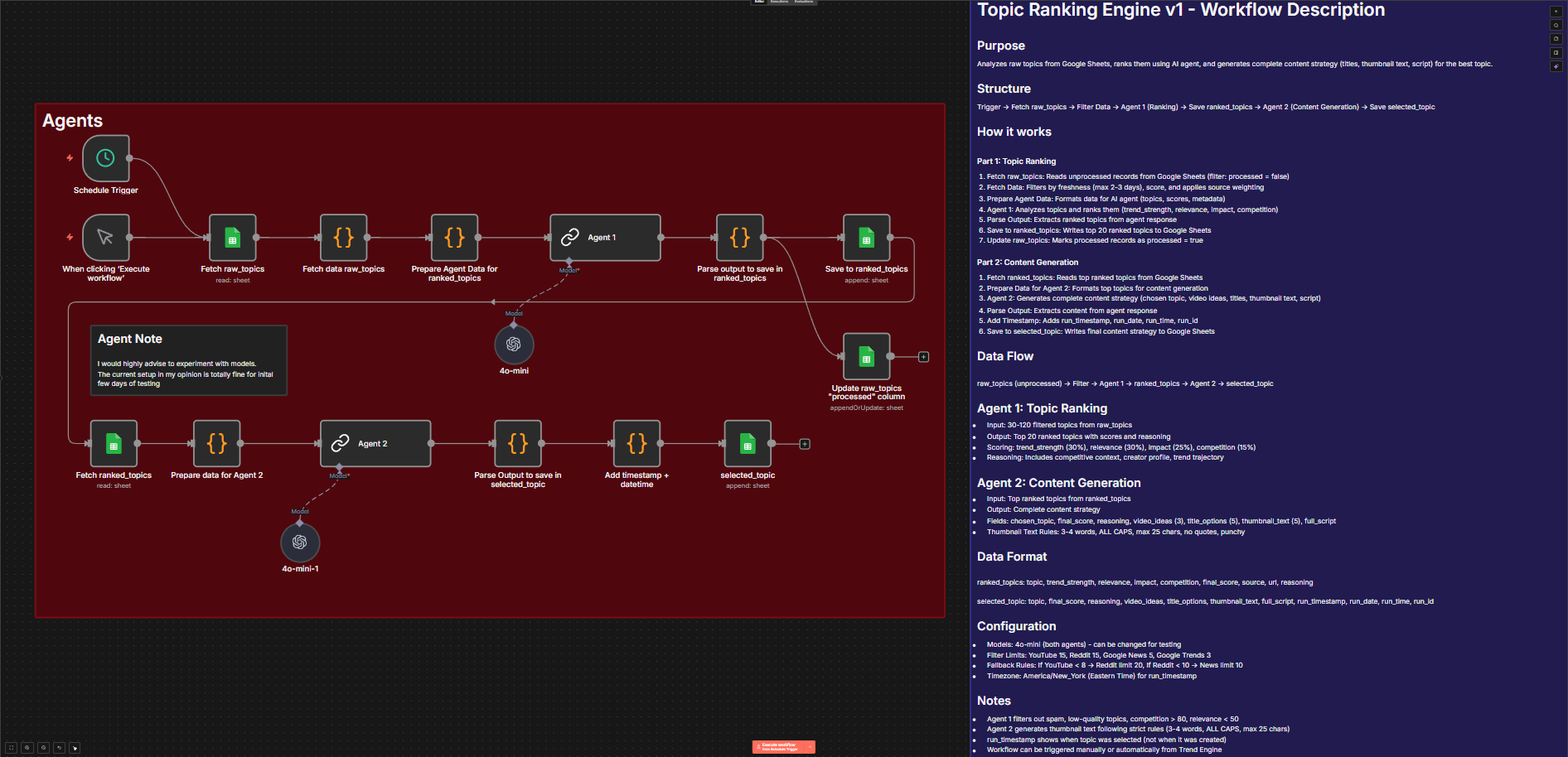The width and height of the screenshot is (1568, 757).
Task: Select the Add timestamp + datetime node
Action: 636,443
